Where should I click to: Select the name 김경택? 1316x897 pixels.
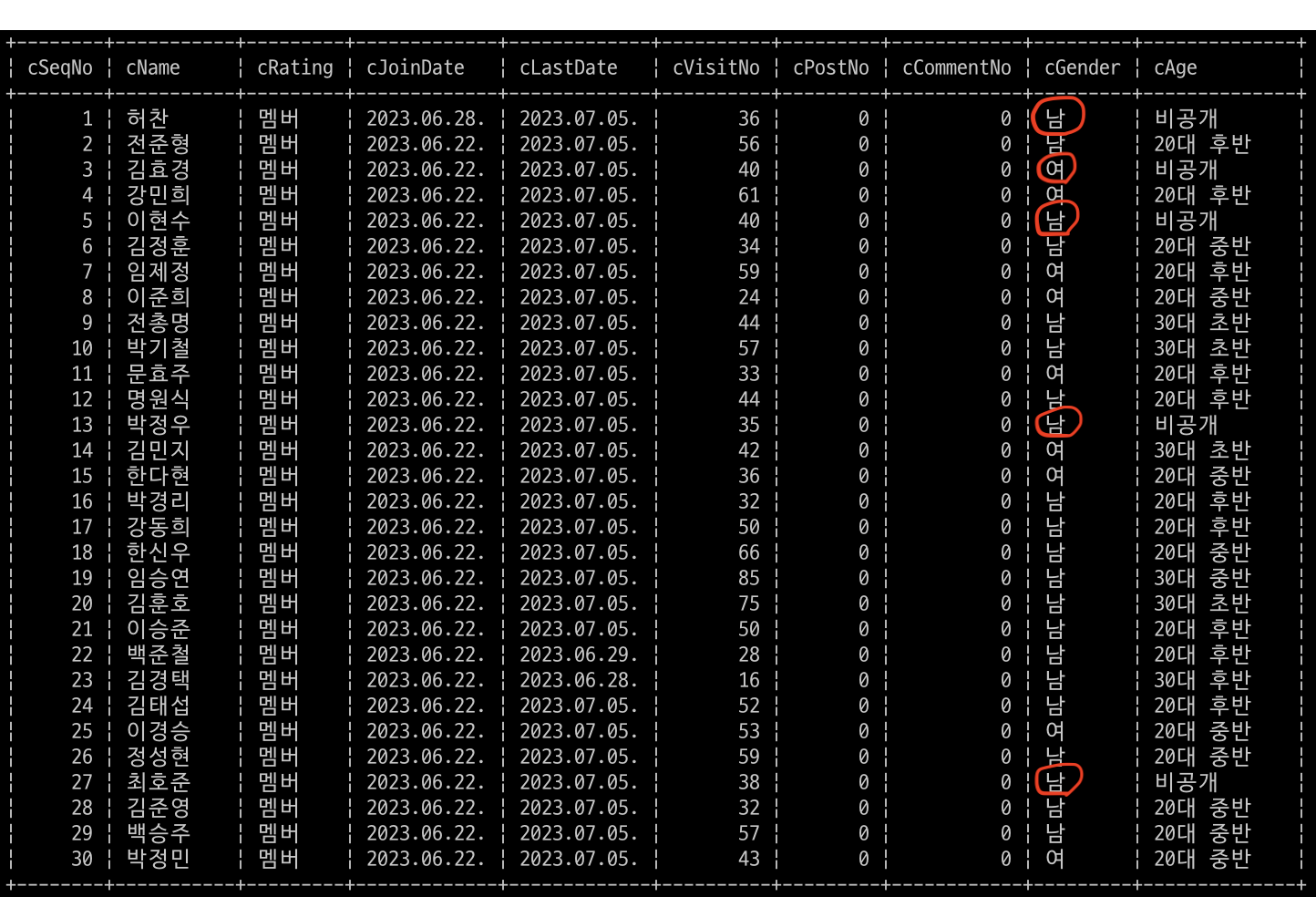(159, 680)
